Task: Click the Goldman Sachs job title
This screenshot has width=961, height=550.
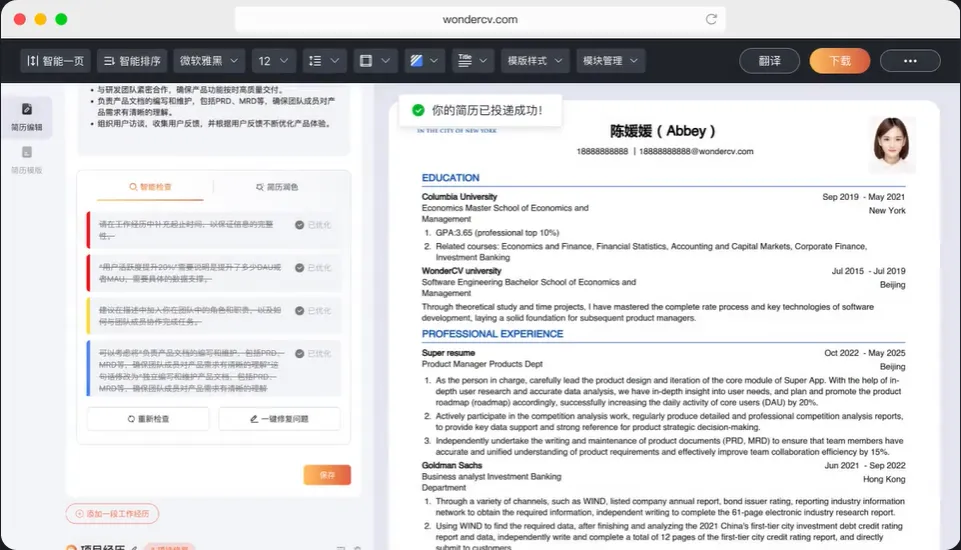Action: tap(452, 465)
